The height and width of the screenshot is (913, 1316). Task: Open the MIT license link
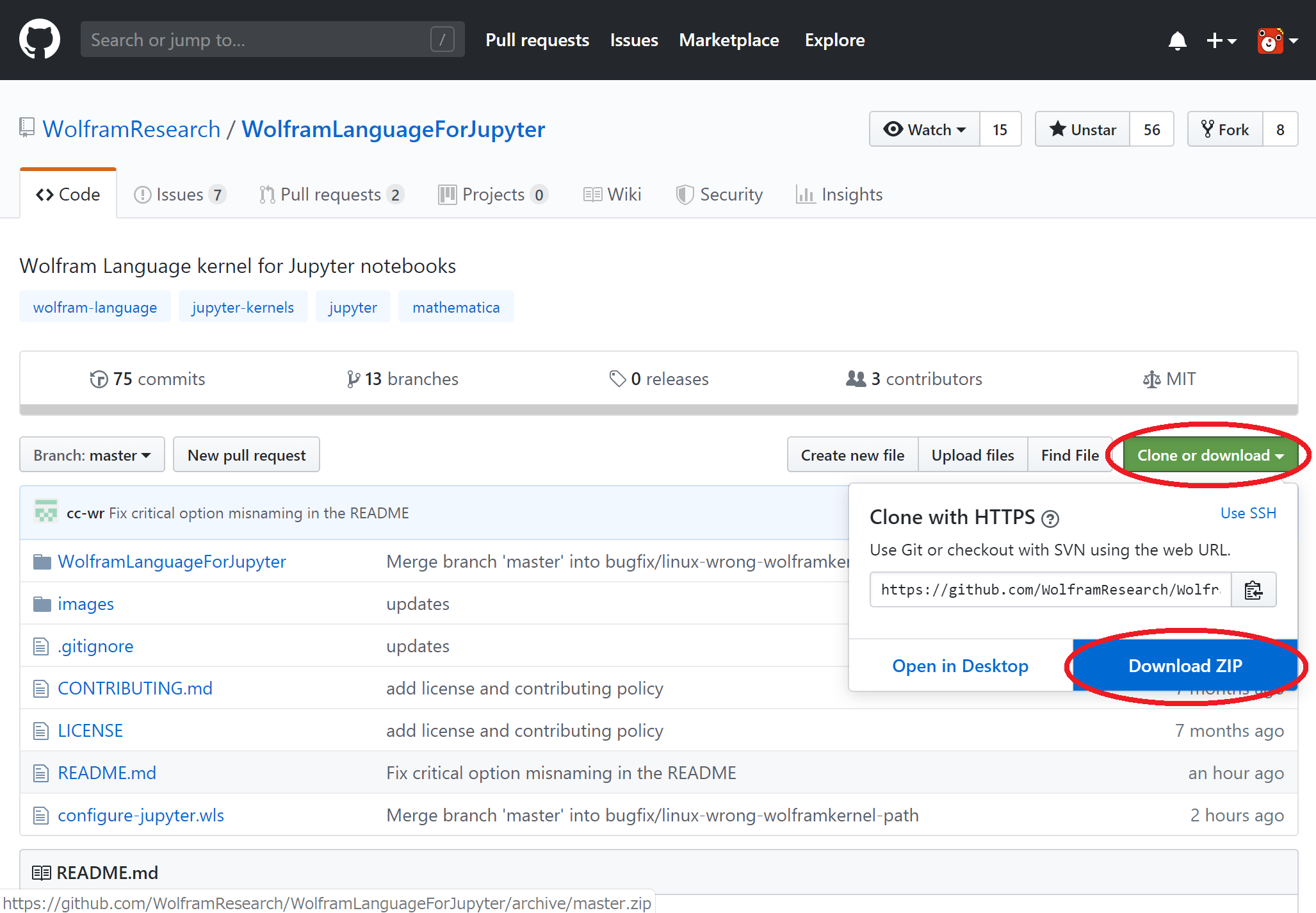[x=1169, y=379]
